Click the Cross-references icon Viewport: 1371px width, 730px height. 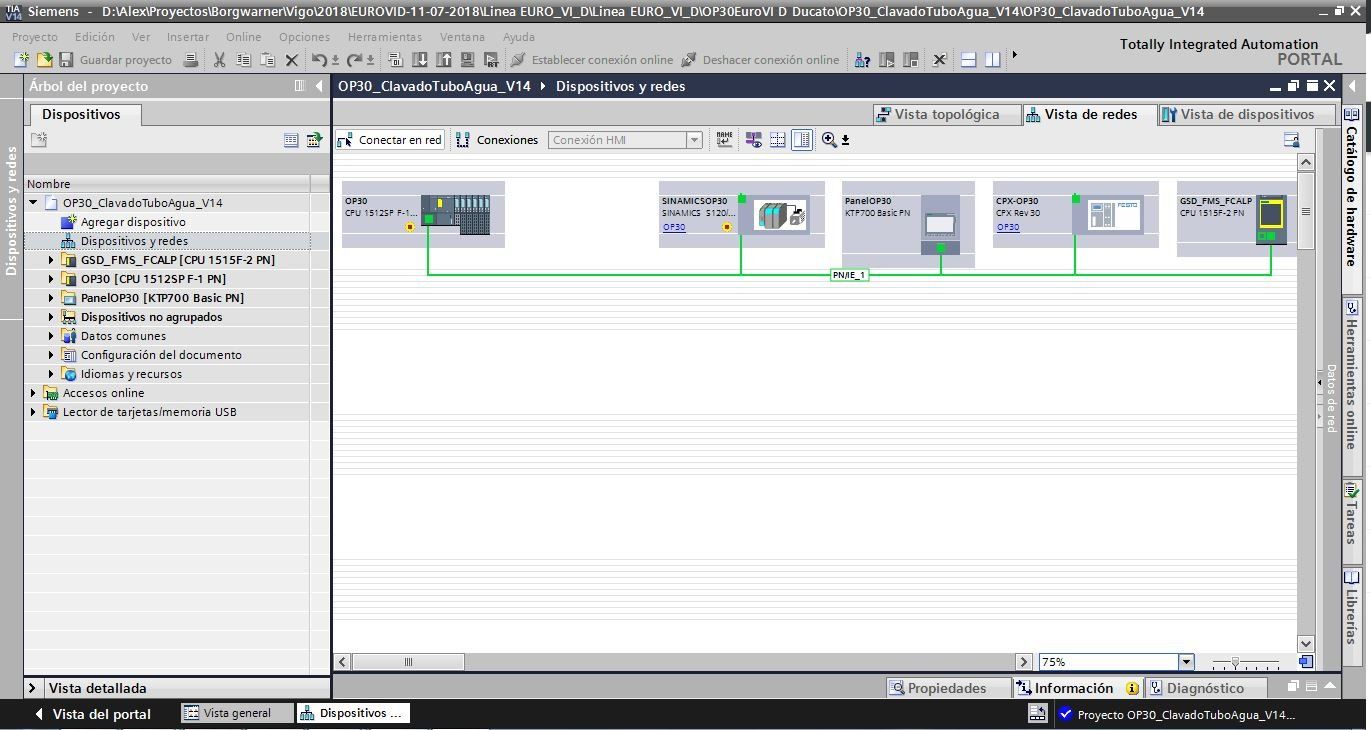coord(939,60)
